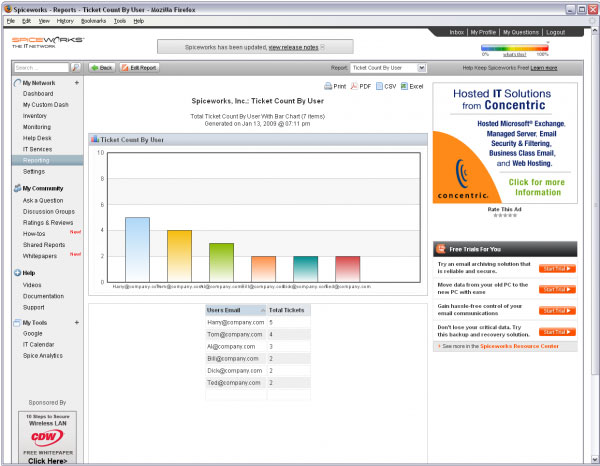Open Monitoring in sidebar
This screenshot has height=466, width=600.
[37, 127]
